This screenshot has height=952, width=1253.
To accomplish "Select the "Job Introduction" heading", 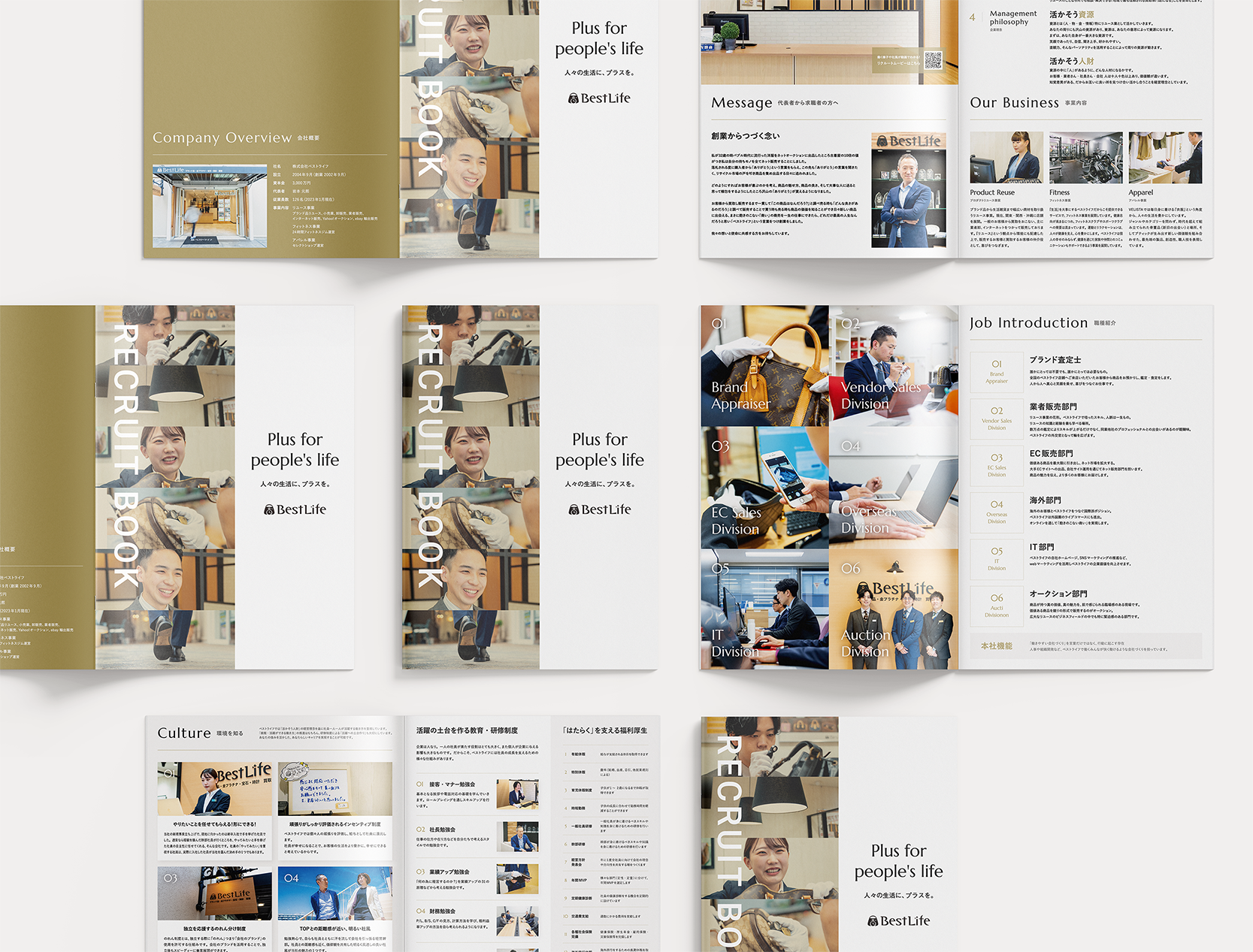I will (1028, 323).
